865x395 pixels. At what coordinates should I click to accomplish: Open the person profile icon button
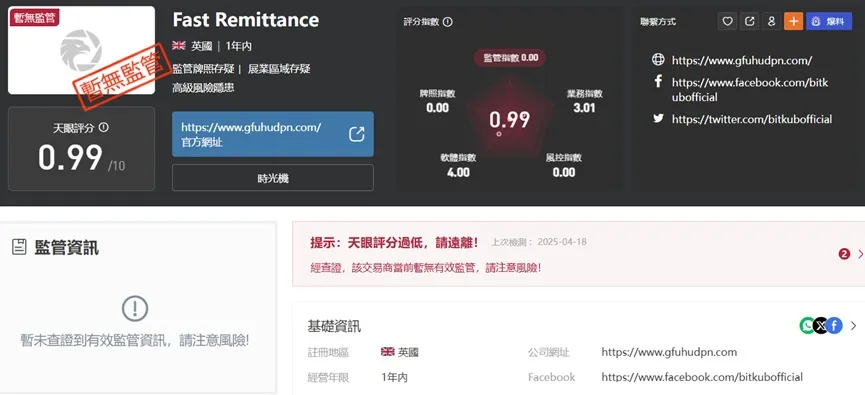coord(771,22)
